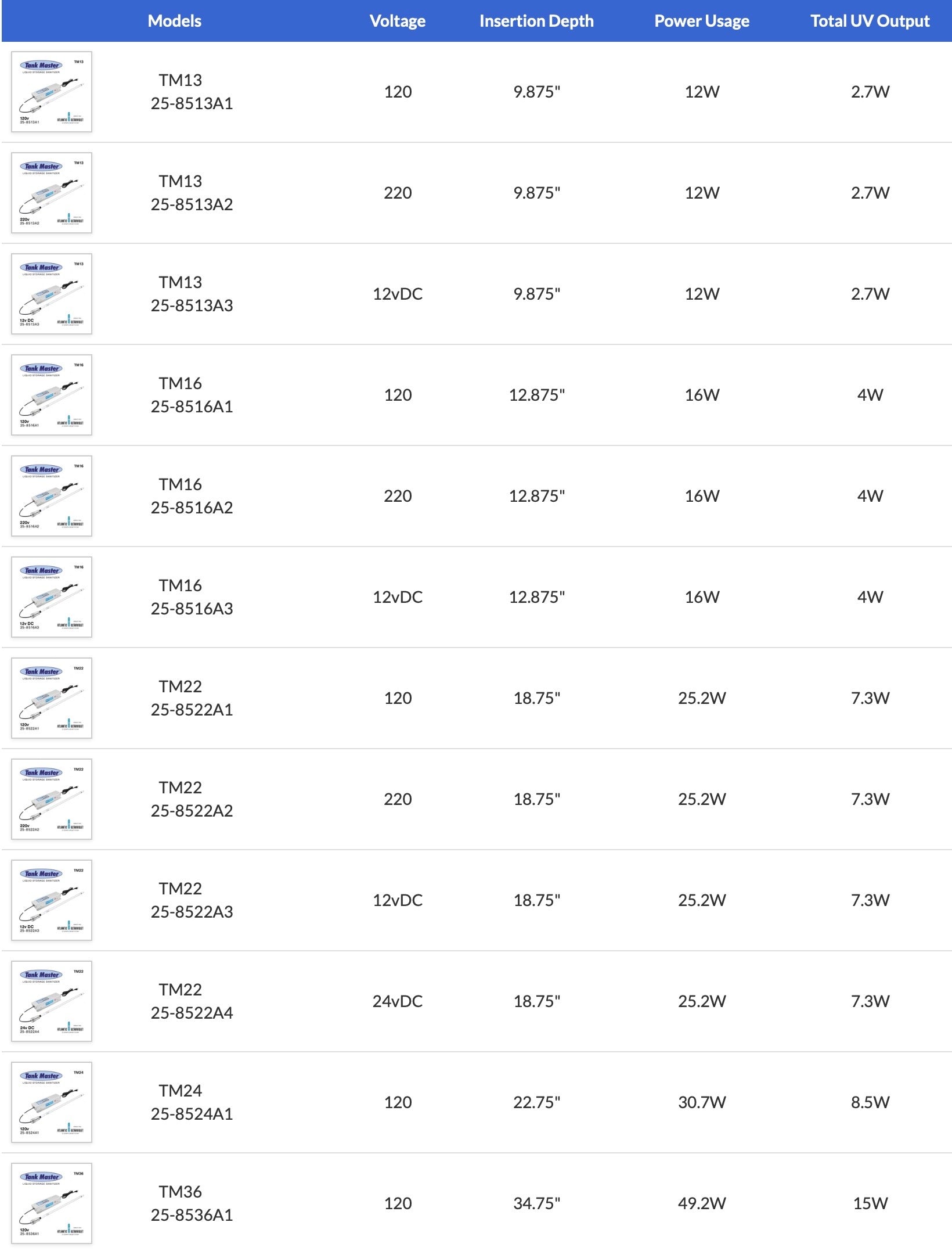The height and width of the screenshot is (1251, 952).
Task: Click the Power Usage column header
Action: pos(702,21)
